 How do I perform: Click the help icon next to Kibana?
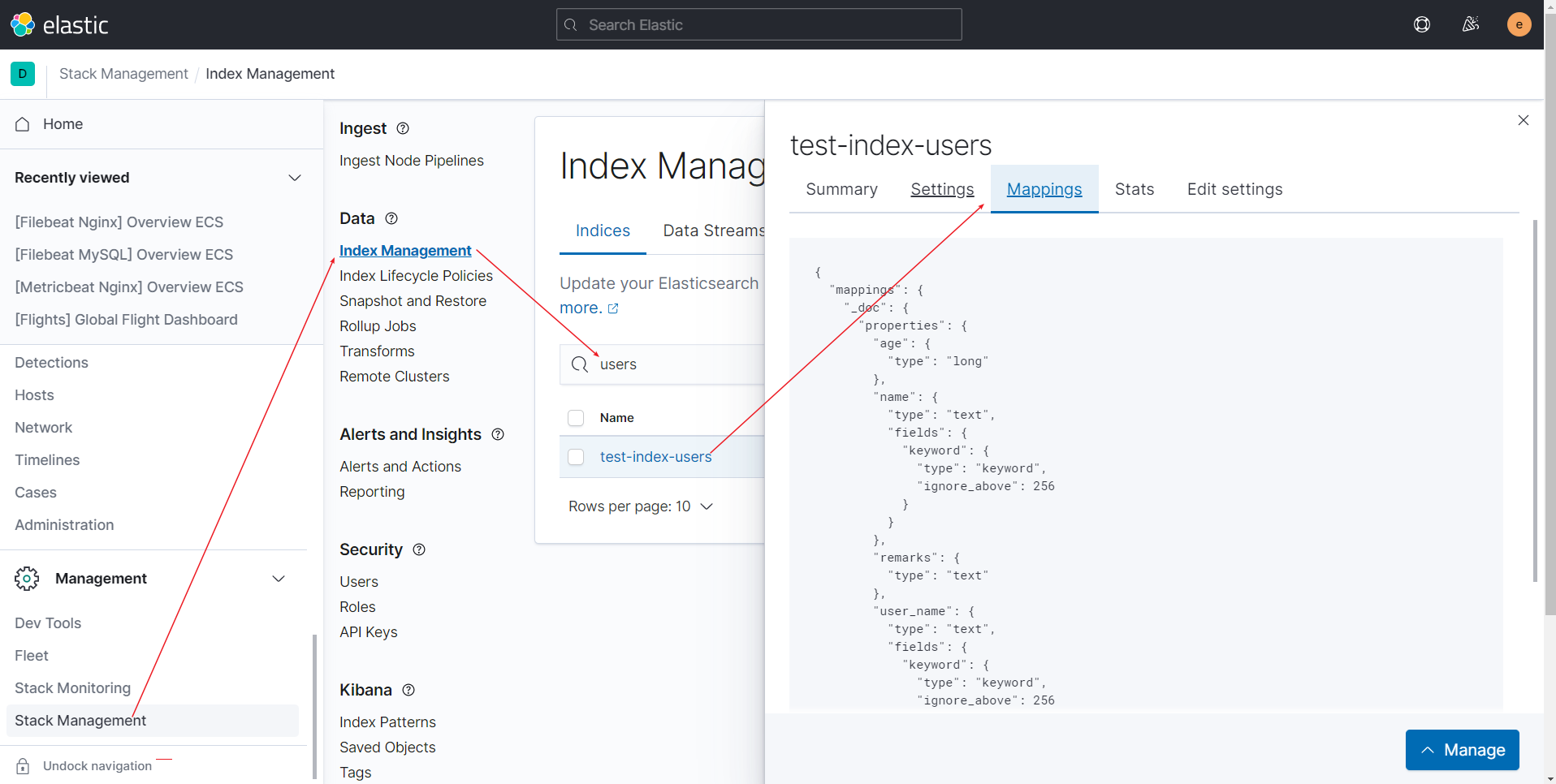click(408, 690)
